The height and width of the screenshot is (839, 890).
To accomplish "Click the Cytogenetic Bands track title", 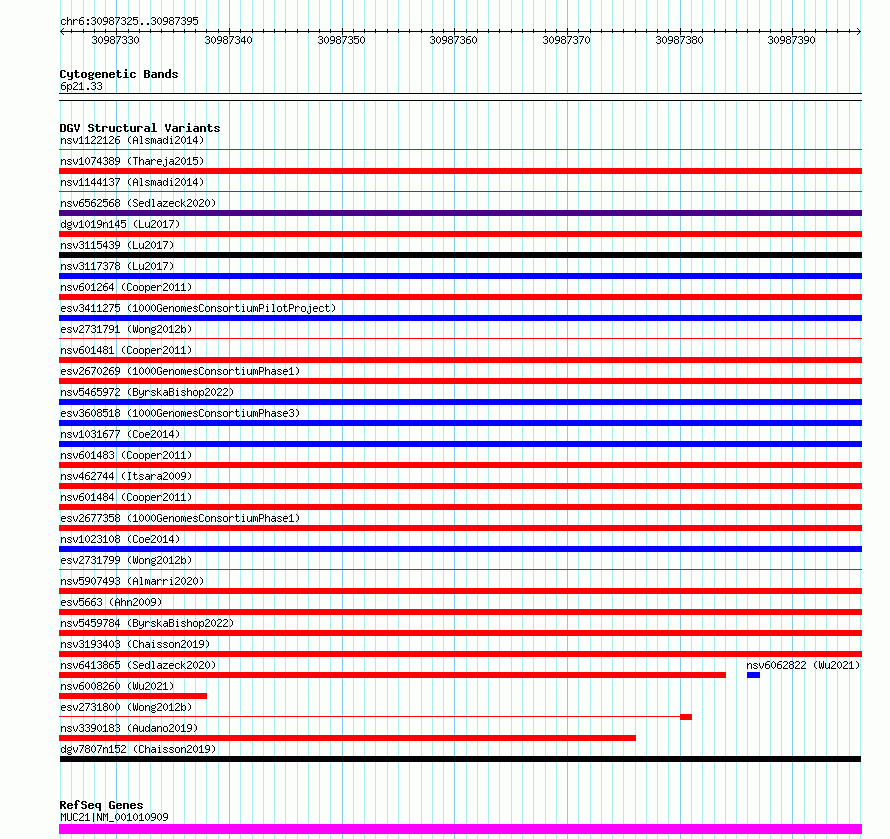I will (119, 74).
